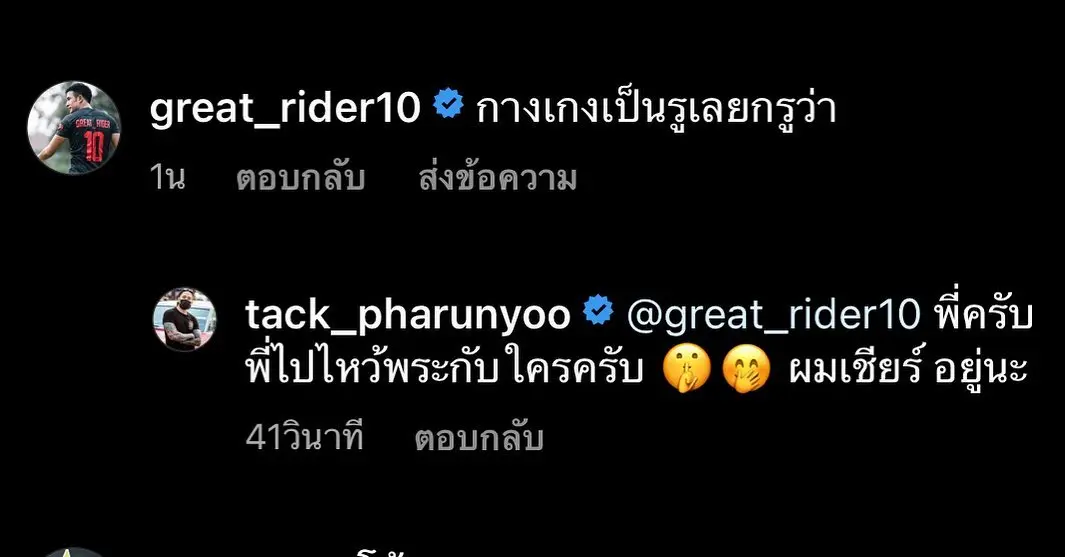Click the 1น timestamp under great_rider10
The image size is (1065, 557).
click(x=167, y=178)
